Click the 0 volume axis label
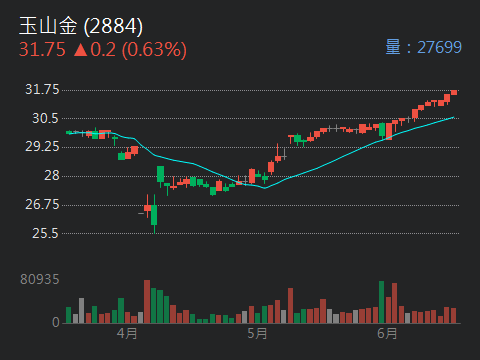This screenshot has width=480, height=360. pyautogui.click(x=56, y=322)
